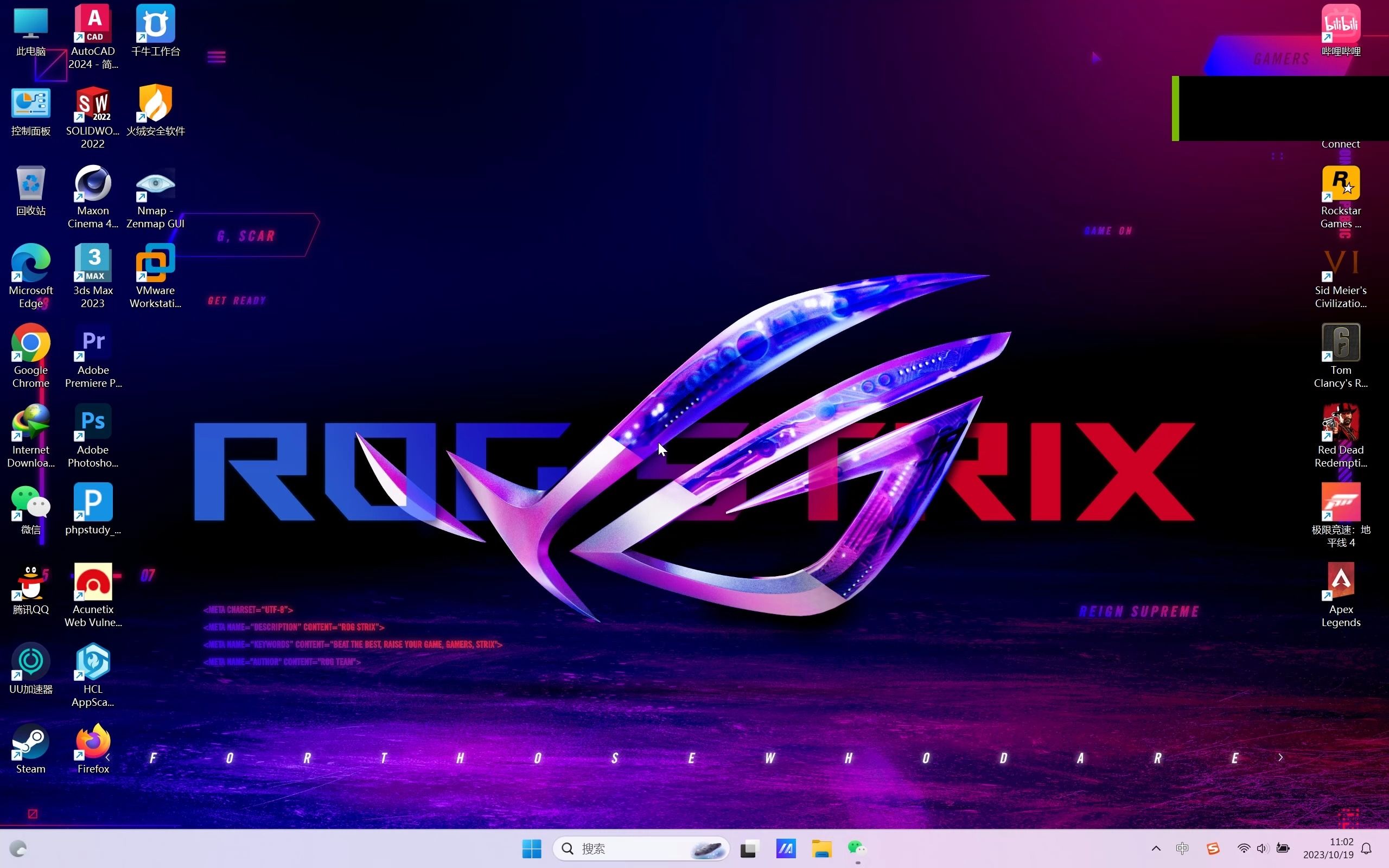Click the taskbar 搜索 search box

[x=641, y=848]
